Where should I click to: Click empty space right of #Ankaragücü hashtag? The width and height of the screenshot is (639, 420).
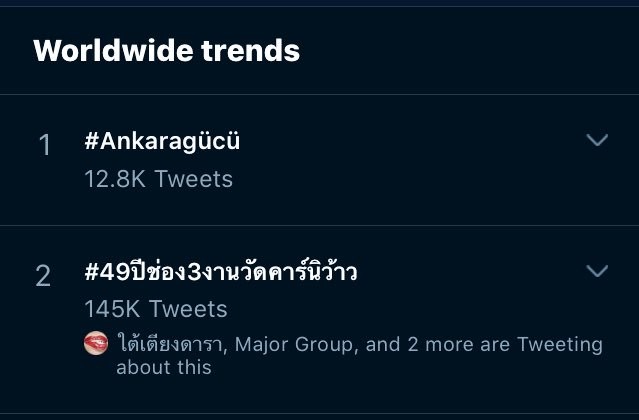[x=400, y=142]
